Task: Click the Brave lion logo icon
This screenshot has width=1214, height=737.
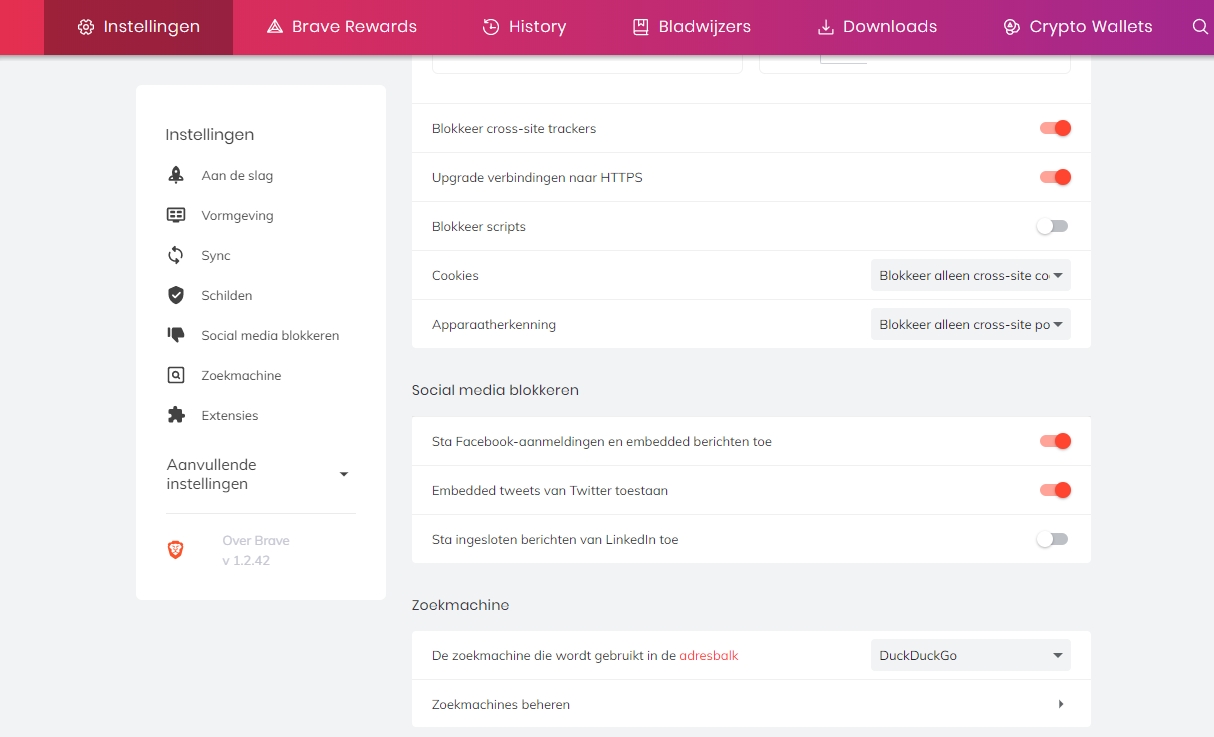Action: (x=176, y=549)
